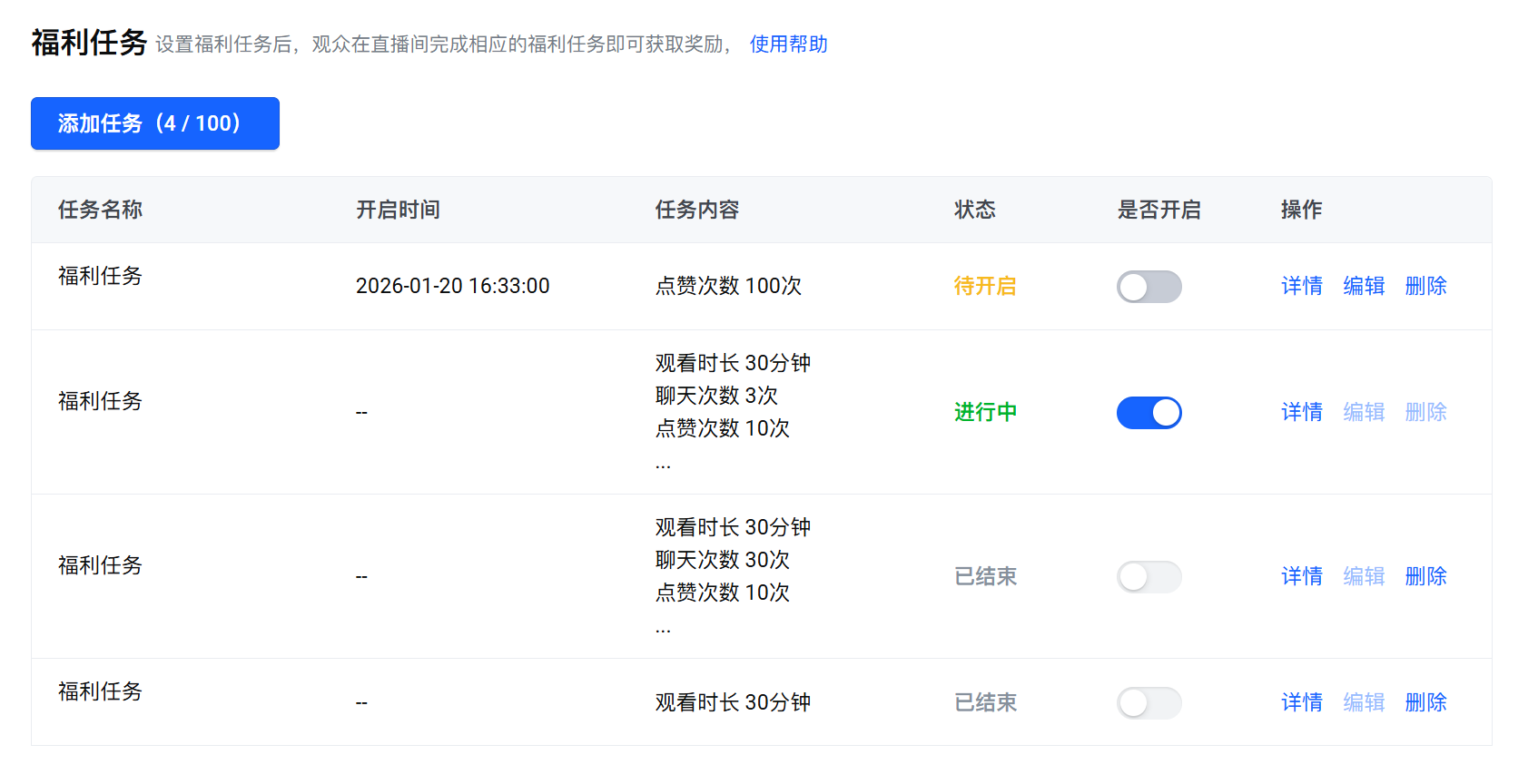This screenshot has height=784, width=1538.
Task: Click 编辑 for the 点赞次数 100次 task
Action: click(1363, 287)
